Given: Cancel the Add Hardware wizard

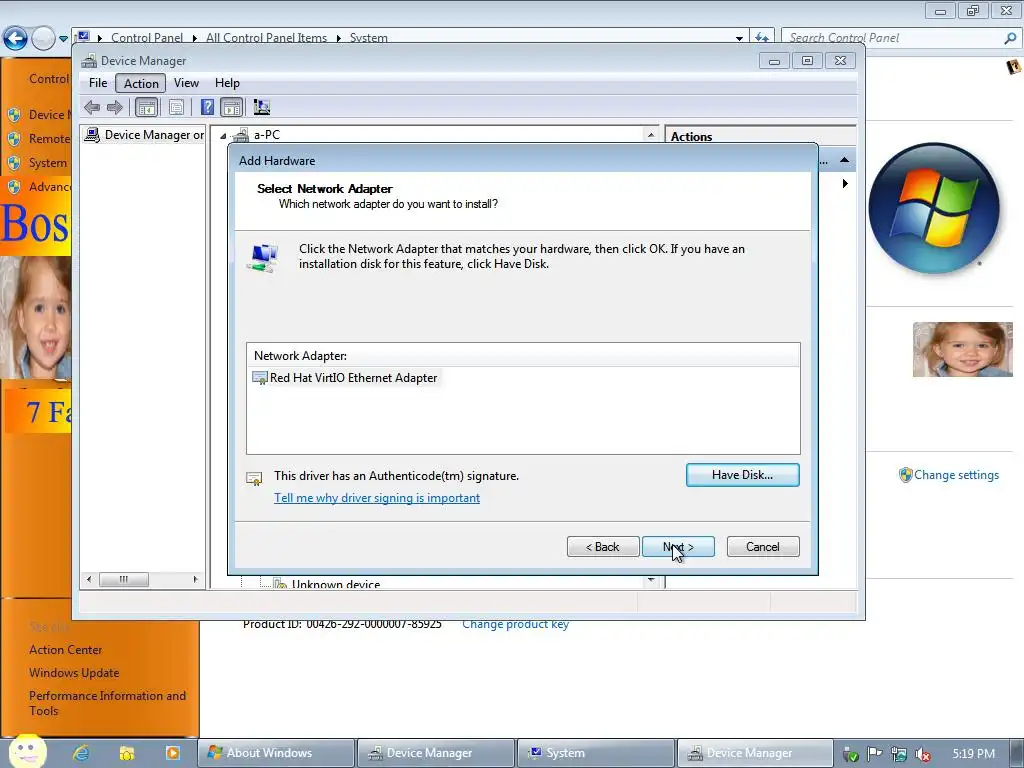Looking at the screenshot, I should (763, 547).
